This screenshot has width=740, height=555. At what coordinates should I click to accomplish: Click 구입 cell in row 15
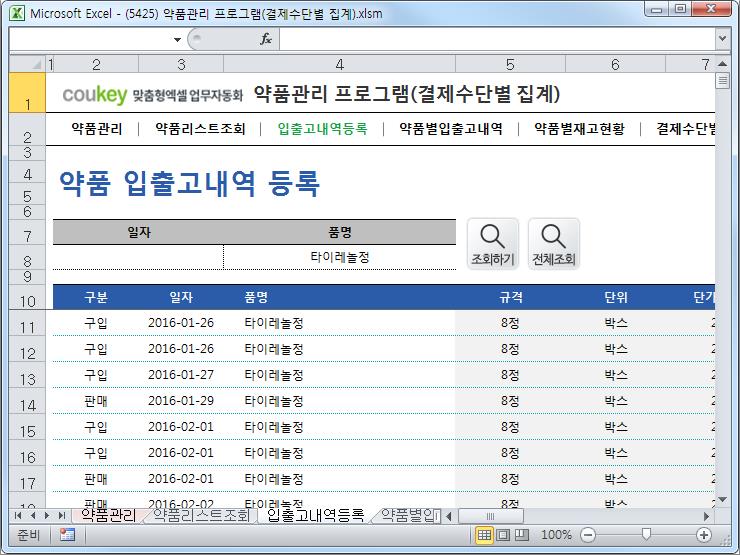[96, 427]
